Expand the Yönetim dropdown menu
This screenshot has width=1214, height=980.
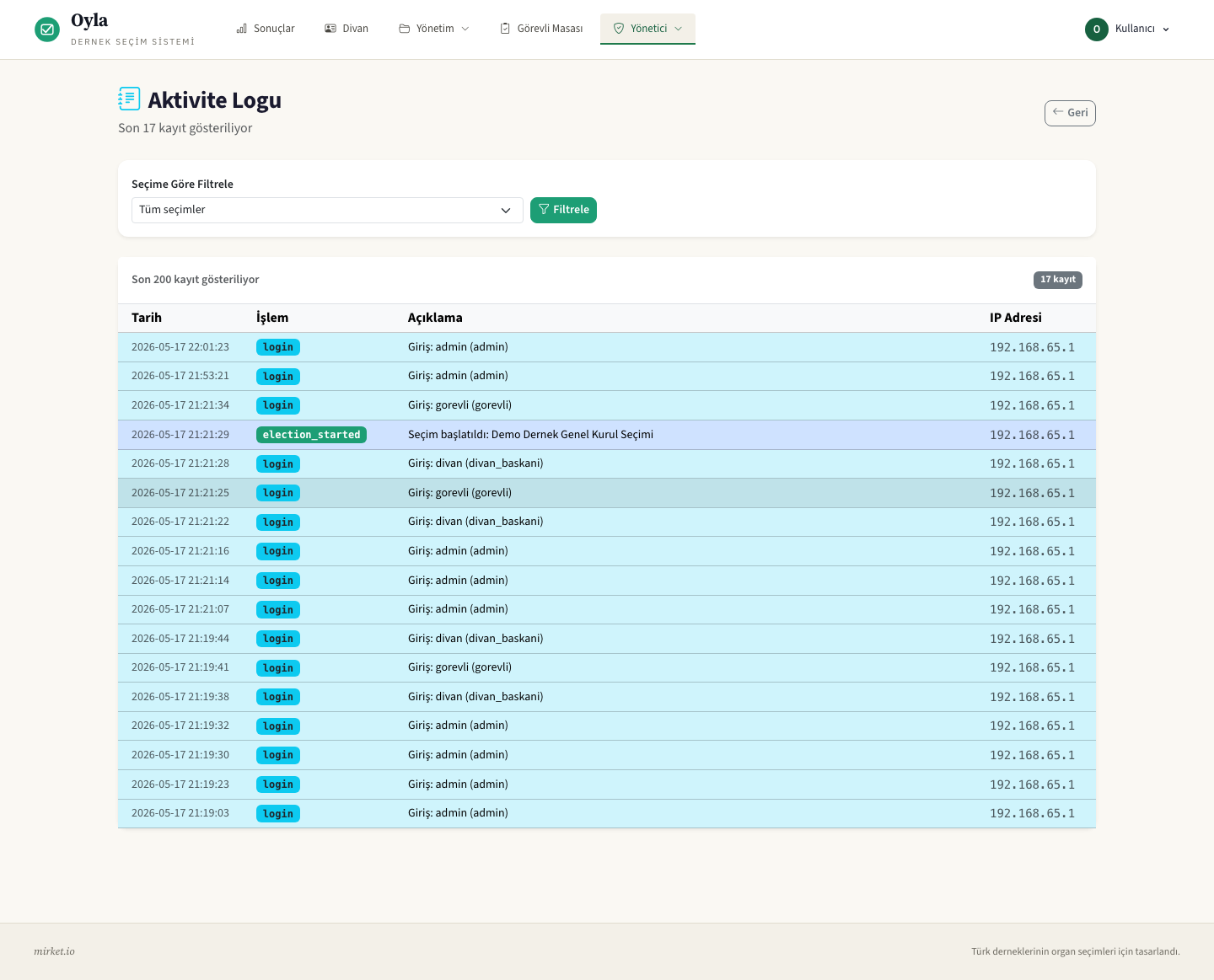(434, 29)
